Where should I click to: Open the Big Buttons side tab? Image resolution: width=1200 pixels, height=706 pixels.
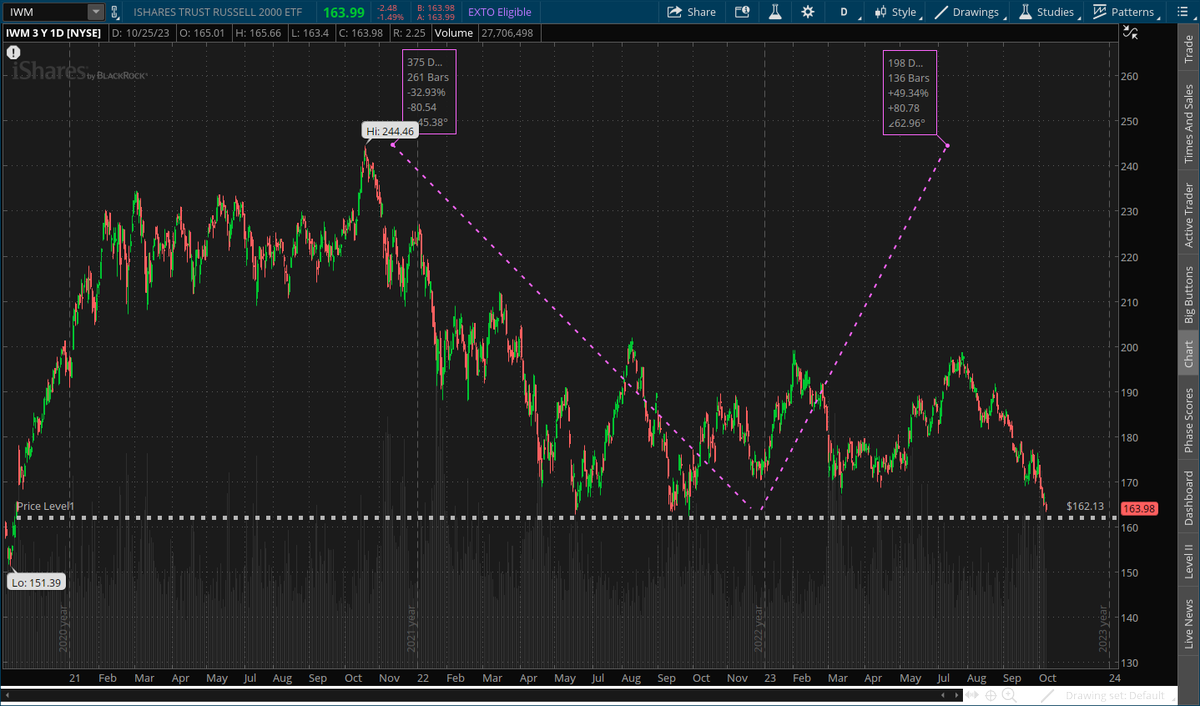(x=1188, y=294)
